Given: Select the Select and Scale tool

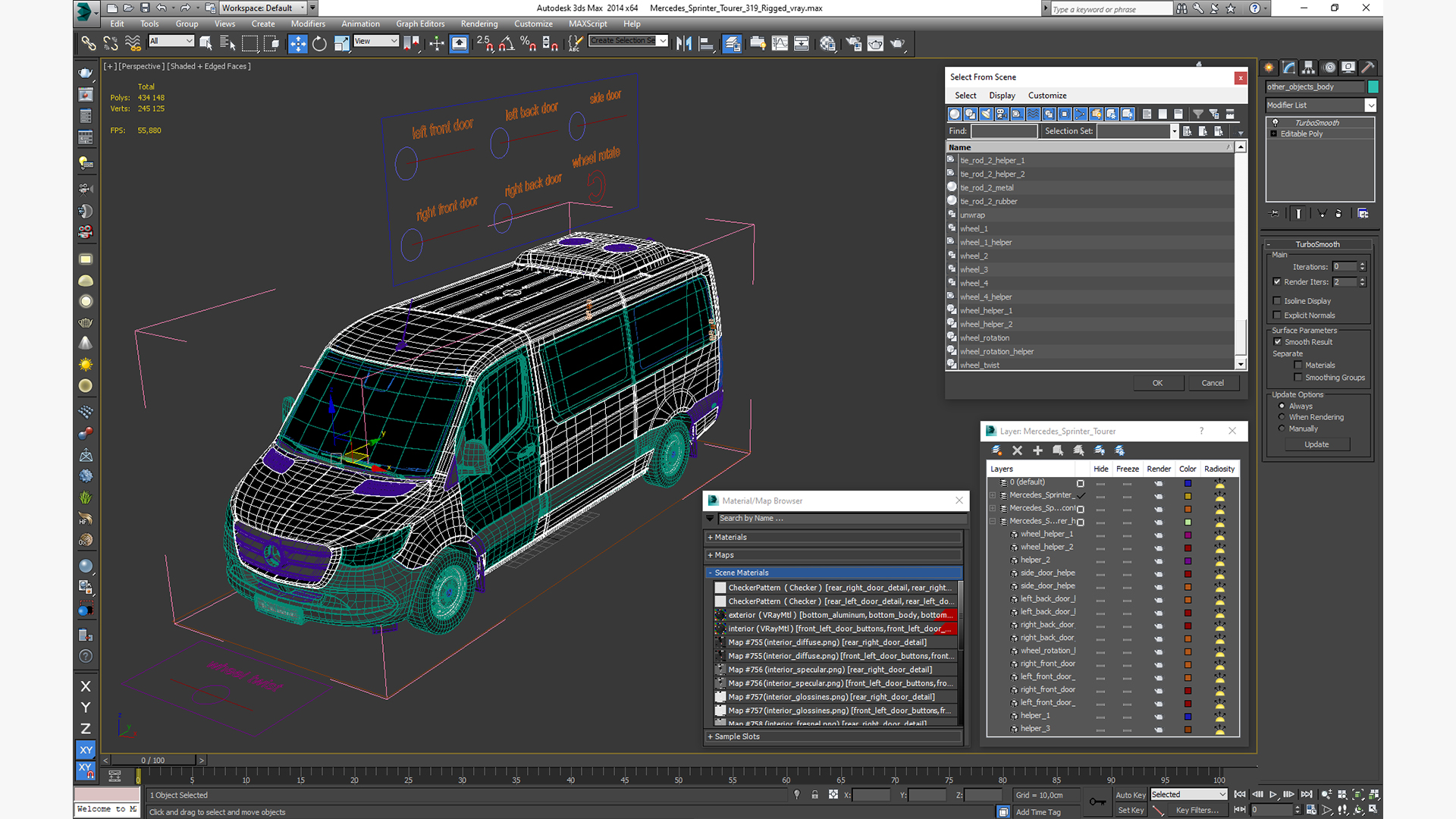Looking at the screenshot, I should pos(341,44).
